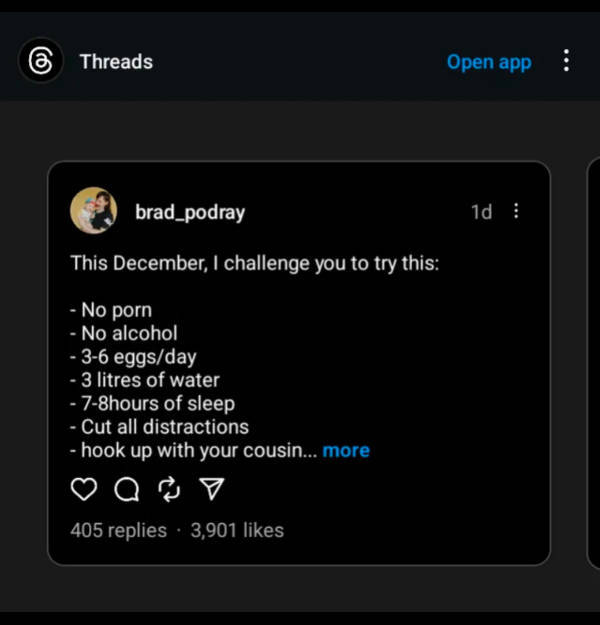Open the post's three-dot options menu
600x625 pixels.
pos(516,211)
